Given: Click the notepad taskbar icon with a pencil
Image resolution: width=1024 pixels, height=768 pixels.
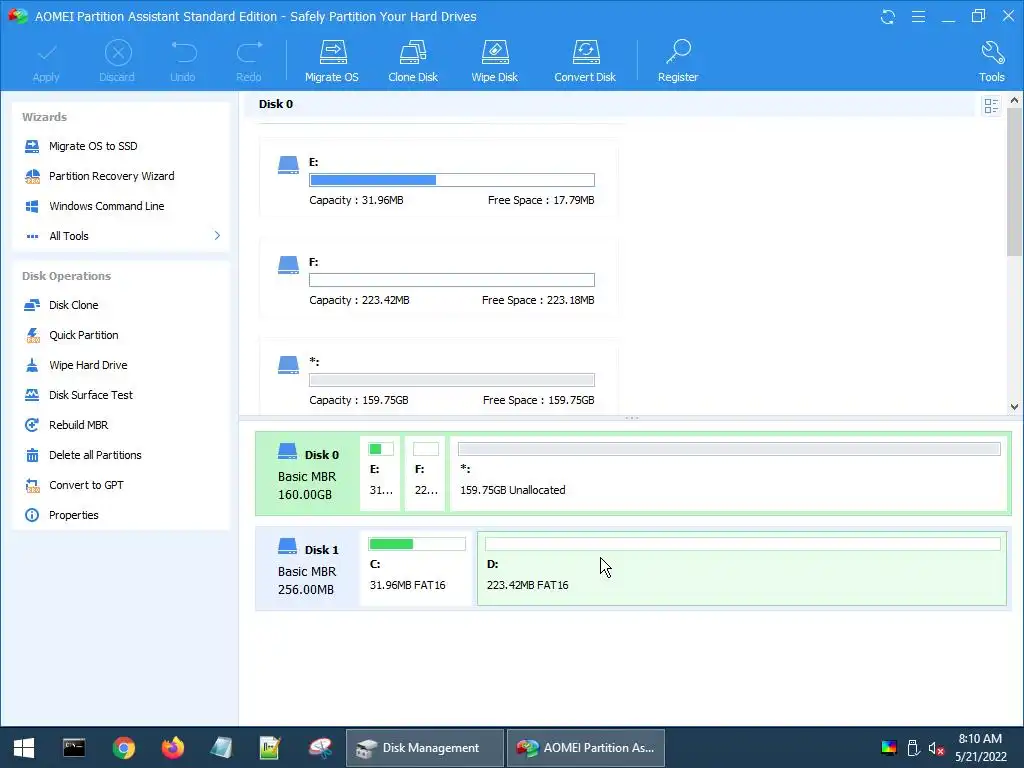Looking at the screenshot, I should 270,748.
